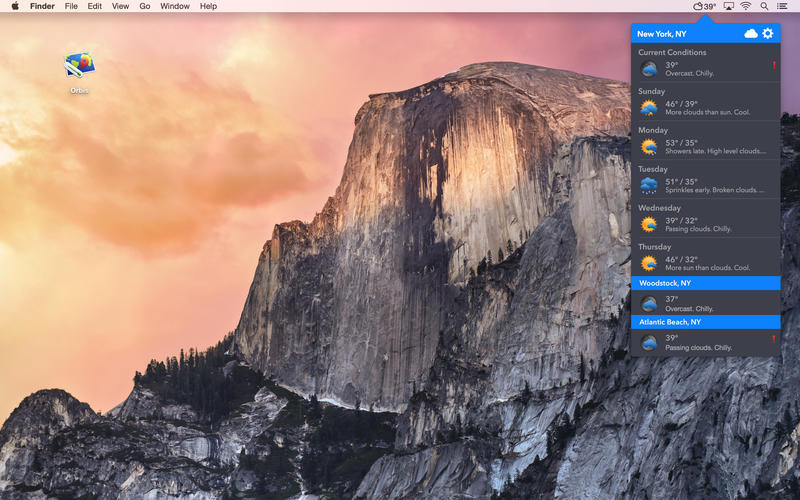This screenshot has height=500, width=800.
Task: Click the cloud icon in panel header
Action: pyautogui.click(x=751, y=34)
